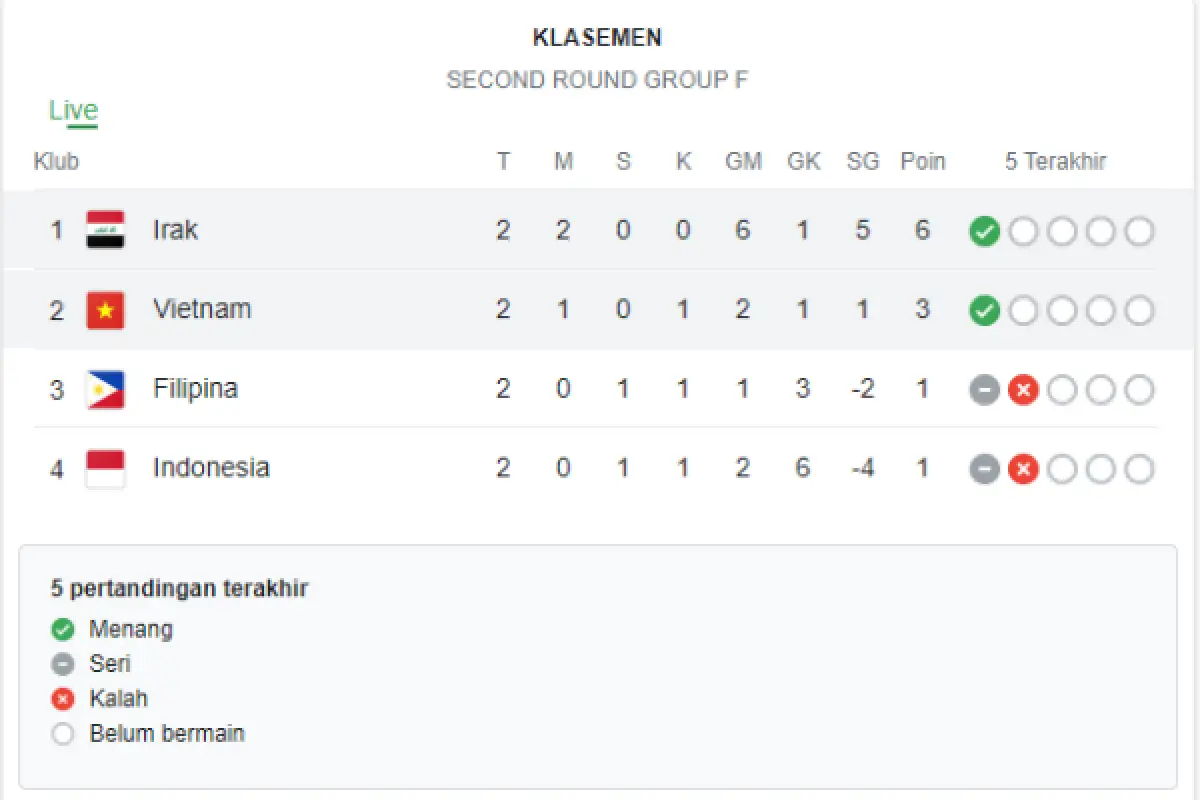Click Indonesia's last unplayed match circle
Image resolution: width=1200 pixels, height=800 pixels.
(x=1139, y=469)
